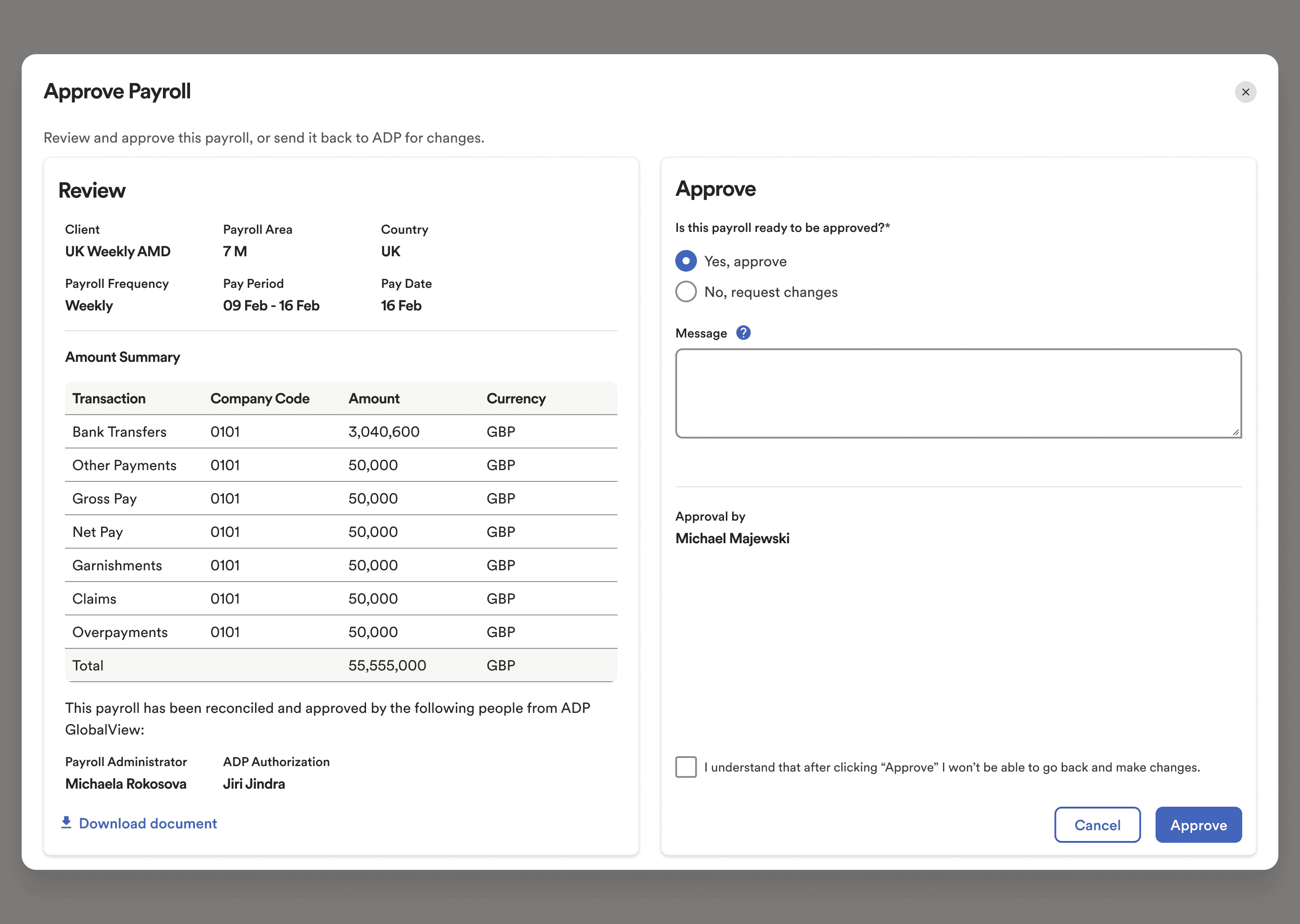Click the Company Code column header

(x=260, y=399)
